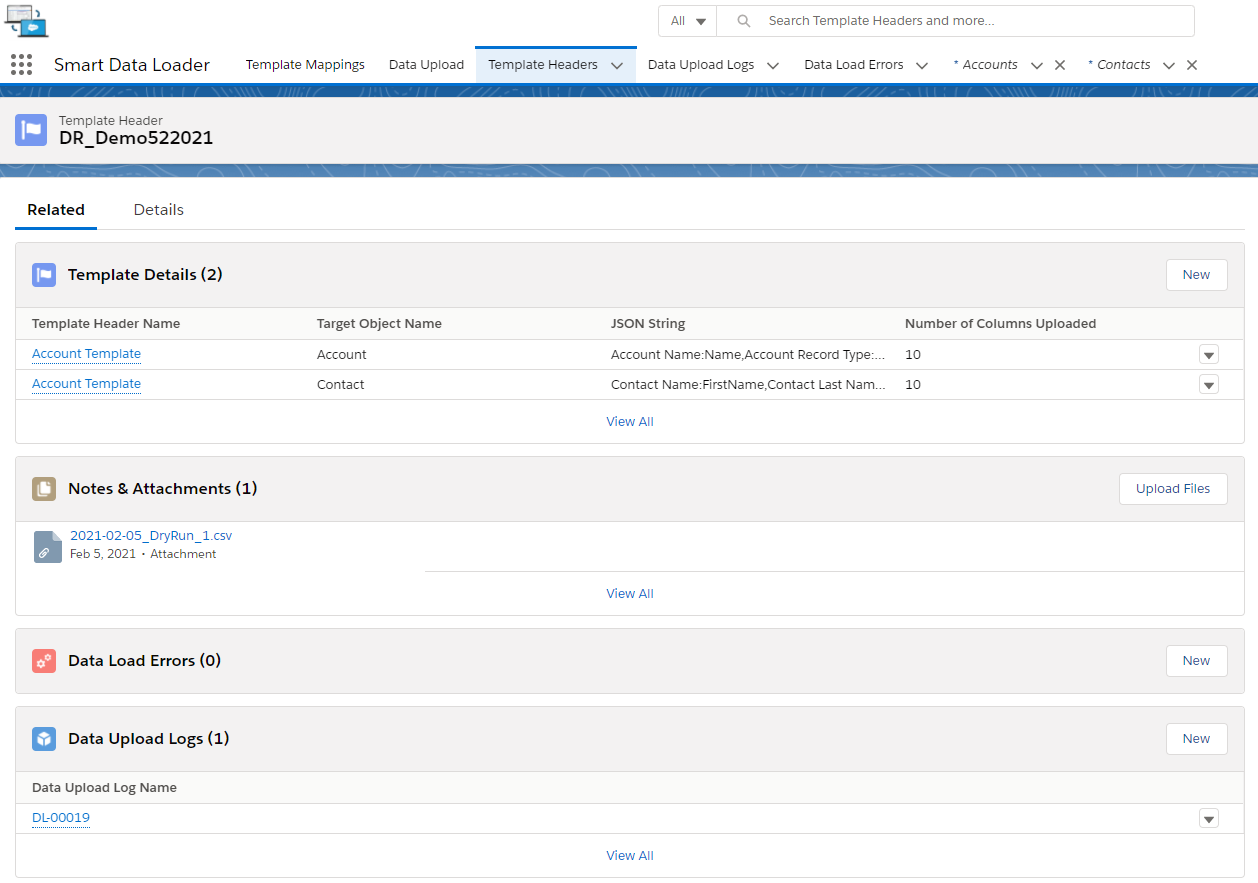
Task: Expand the Template Headers tab menu
Action: (617, 65)
